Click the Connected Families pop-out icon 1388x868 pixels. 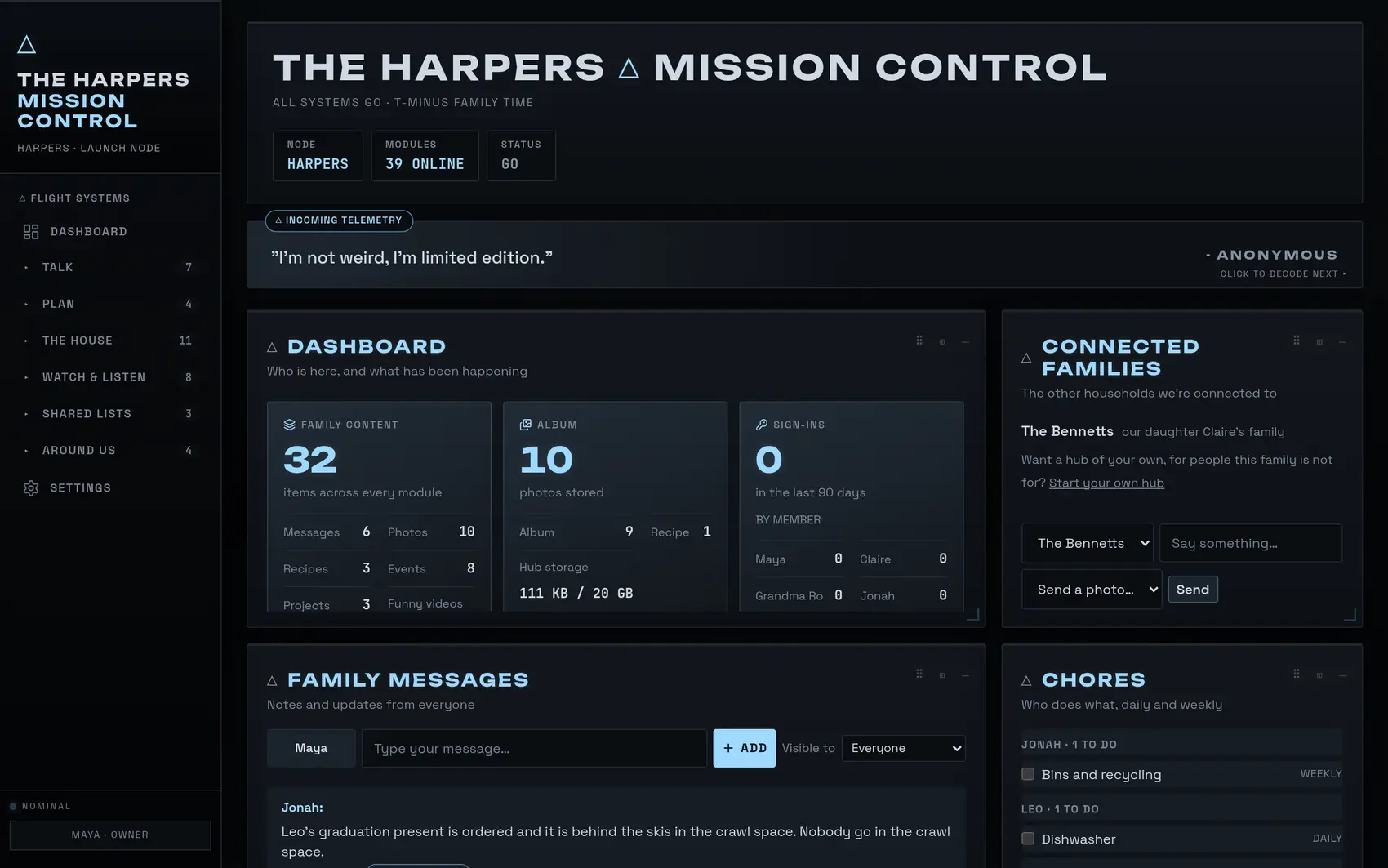(1319, 341)
